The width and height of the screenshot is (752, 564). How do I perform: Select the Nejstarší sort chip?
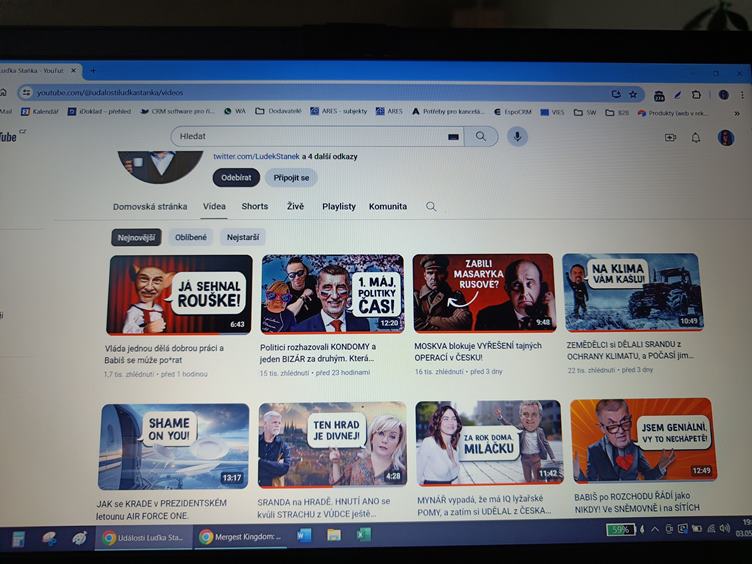243,237
